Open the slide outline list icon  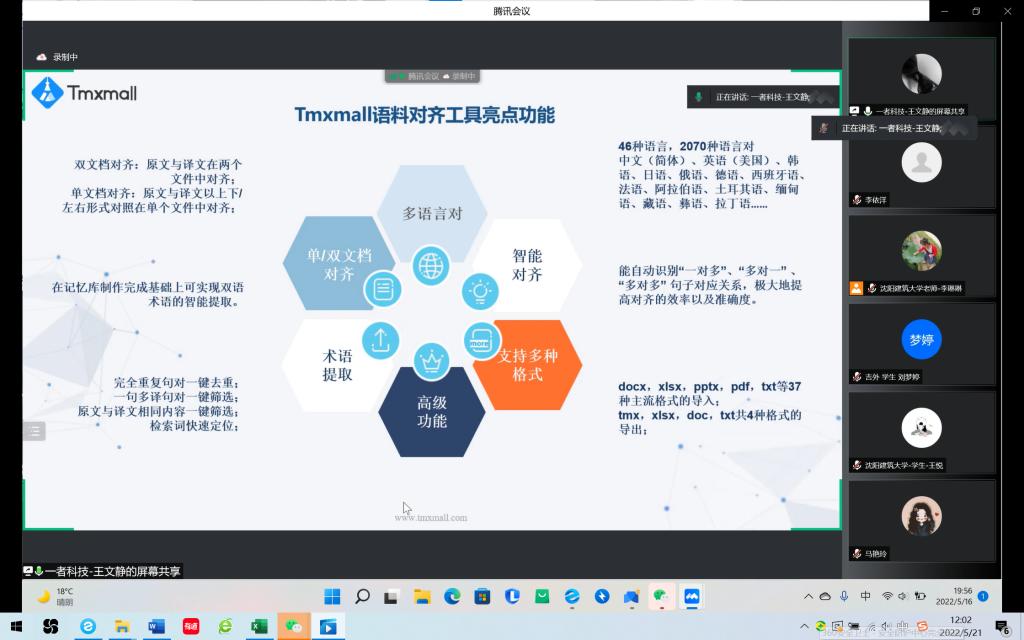coord(35,431)
